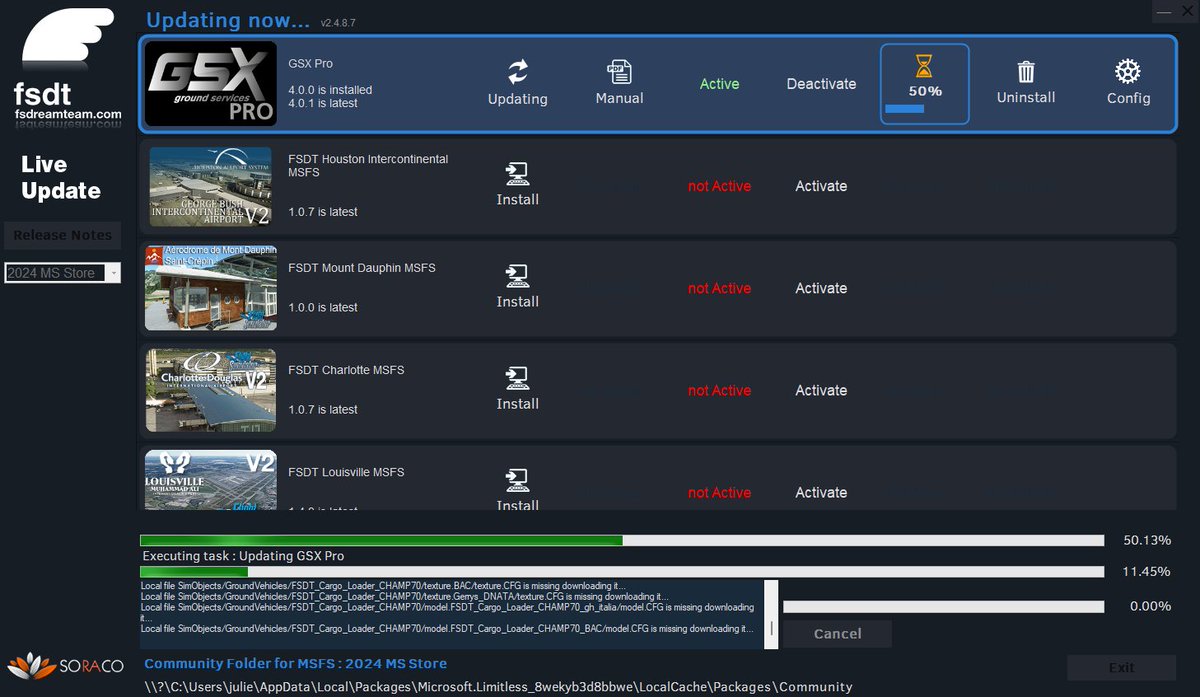Click the GSX Pro Uninstall trash icon
Viewport: 1200px width, 697px height.
[x=1026, y=72]
